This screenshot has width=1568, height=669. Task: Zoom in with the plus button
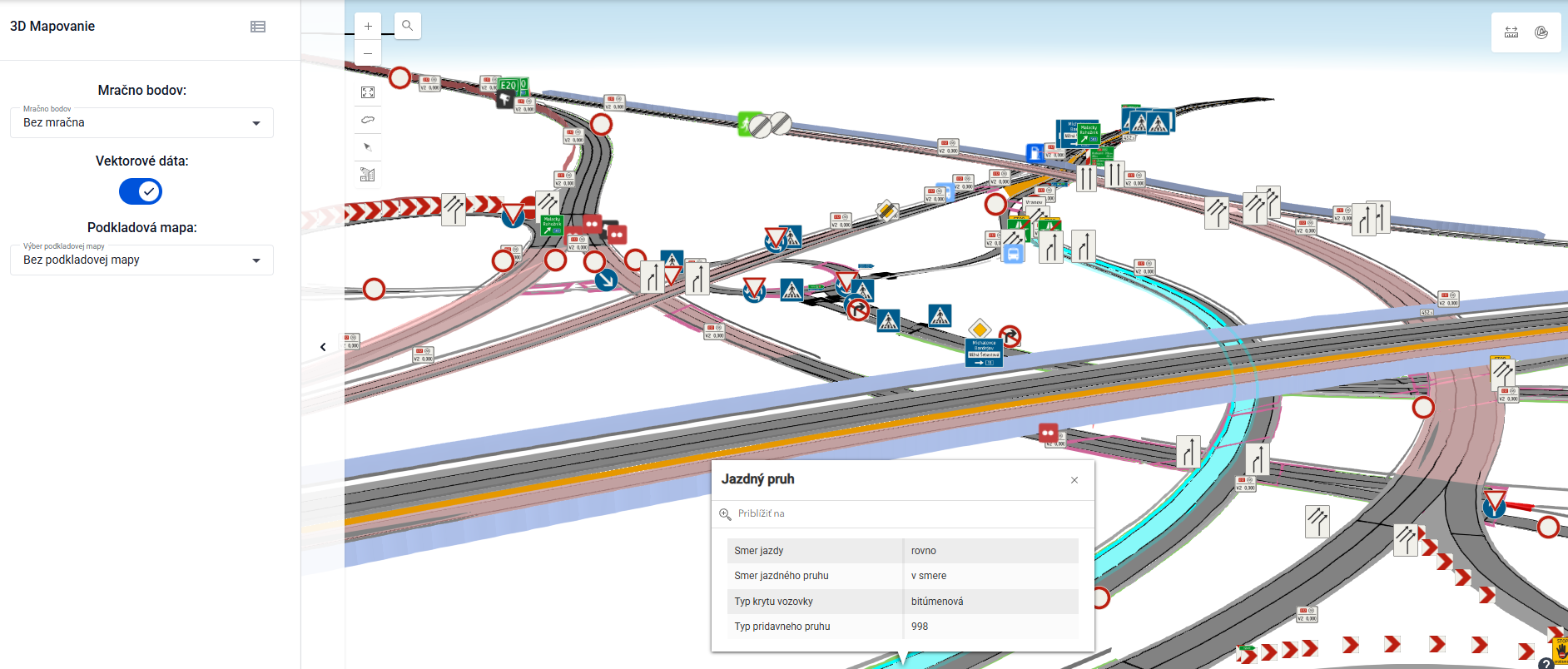click(368, 26)
